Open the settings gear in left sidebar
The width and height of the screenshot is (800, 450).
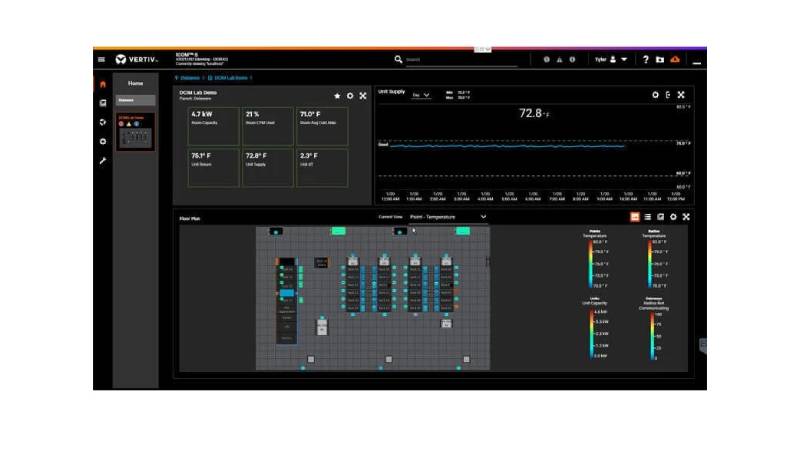103,141
